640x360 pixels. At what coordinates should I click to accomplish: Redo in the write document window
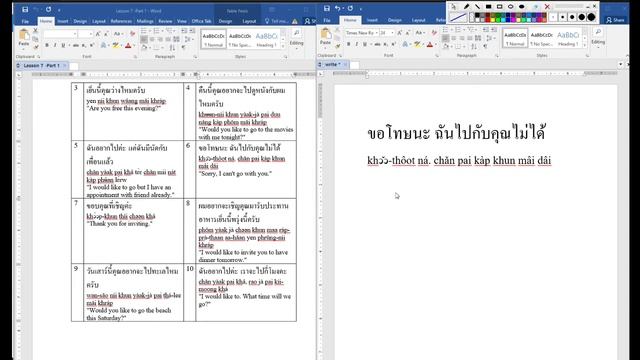pyautogui.click(x=350, y=8)
